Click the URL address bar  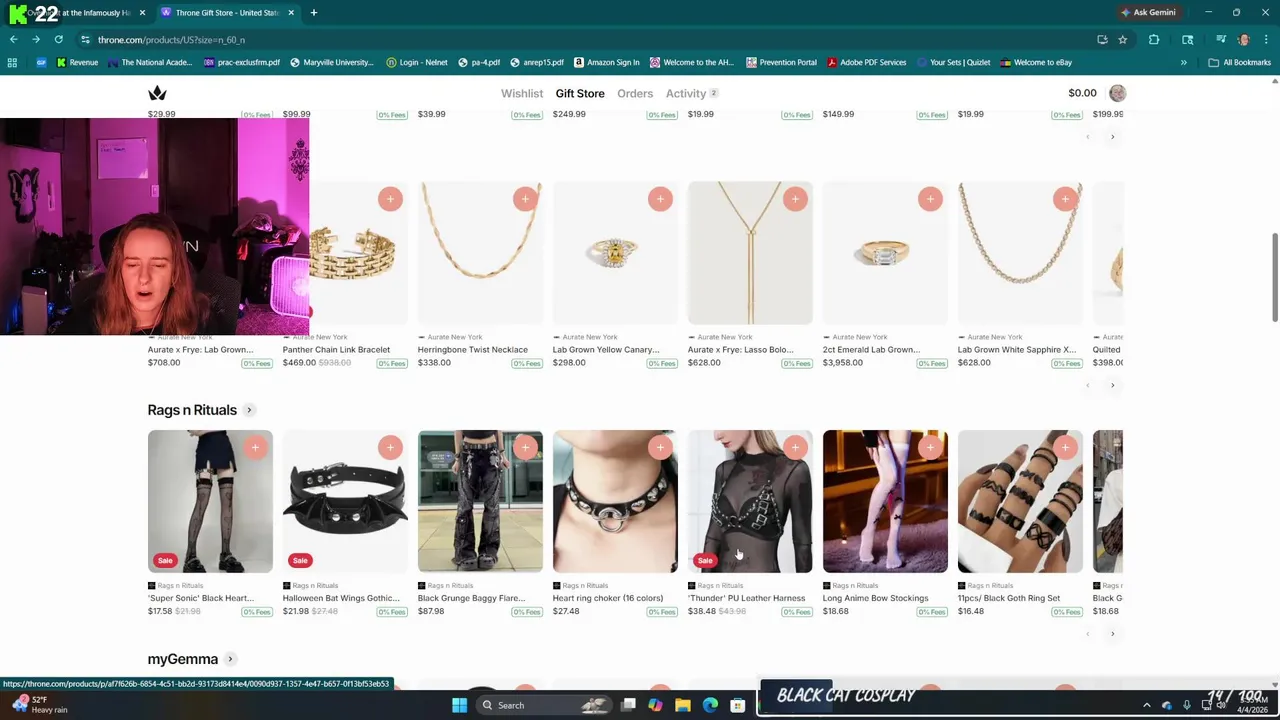(590, 39)
